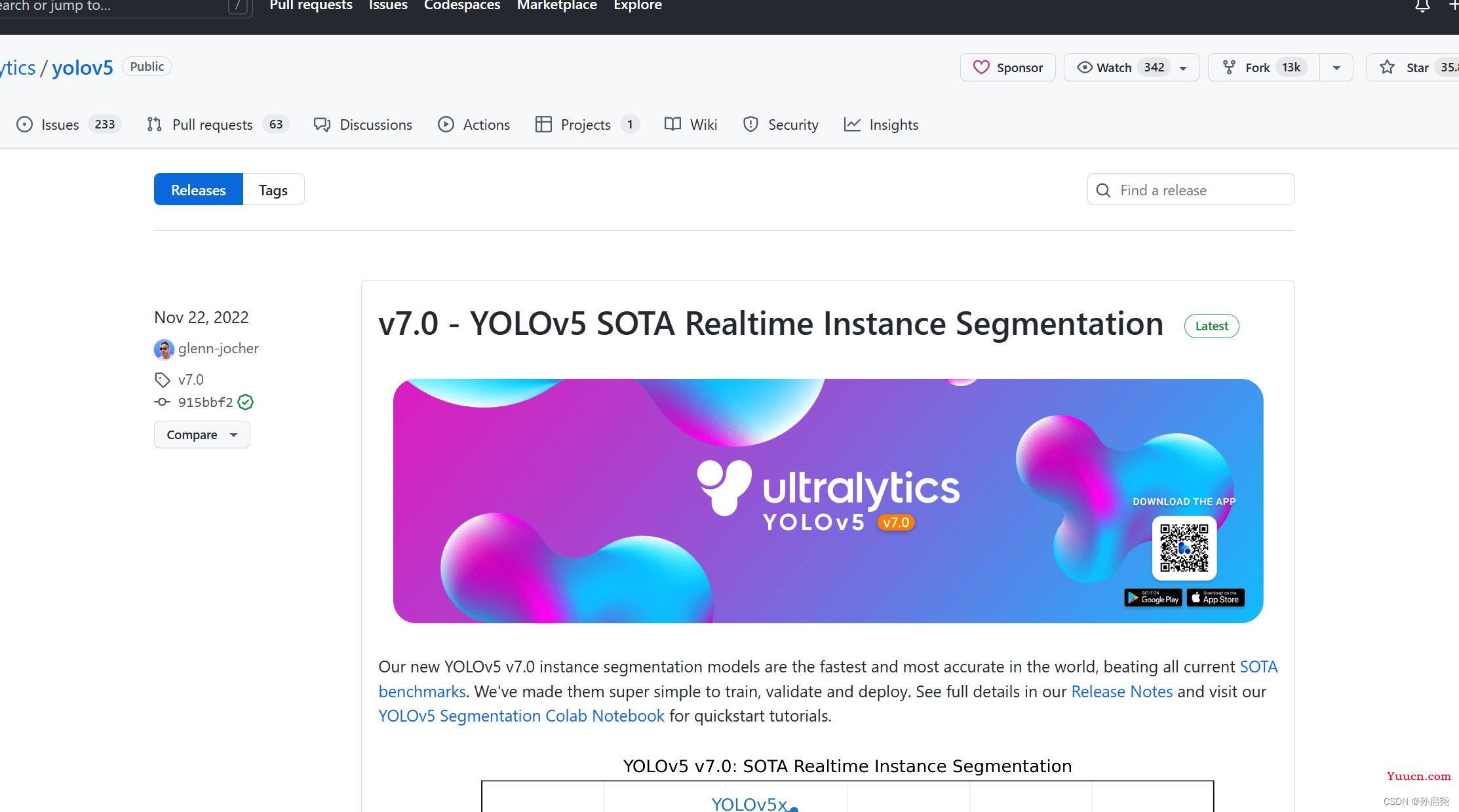Click the 342 watchers count
The width and height of the screenshot is (1459, 812).
tap(1154, 68)
